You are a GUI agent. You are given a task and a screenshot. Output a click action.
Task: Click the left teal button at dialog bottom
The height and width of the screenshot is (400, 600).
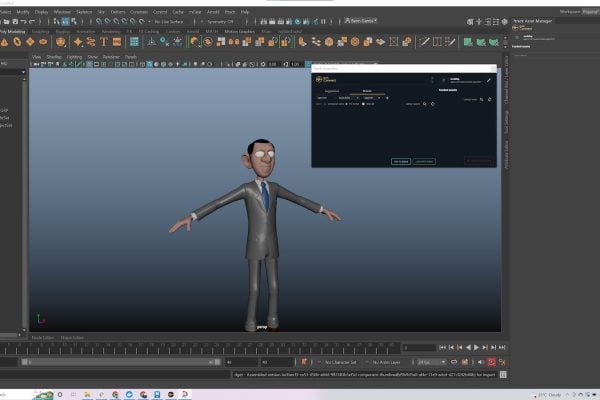(x=400, y=160)
